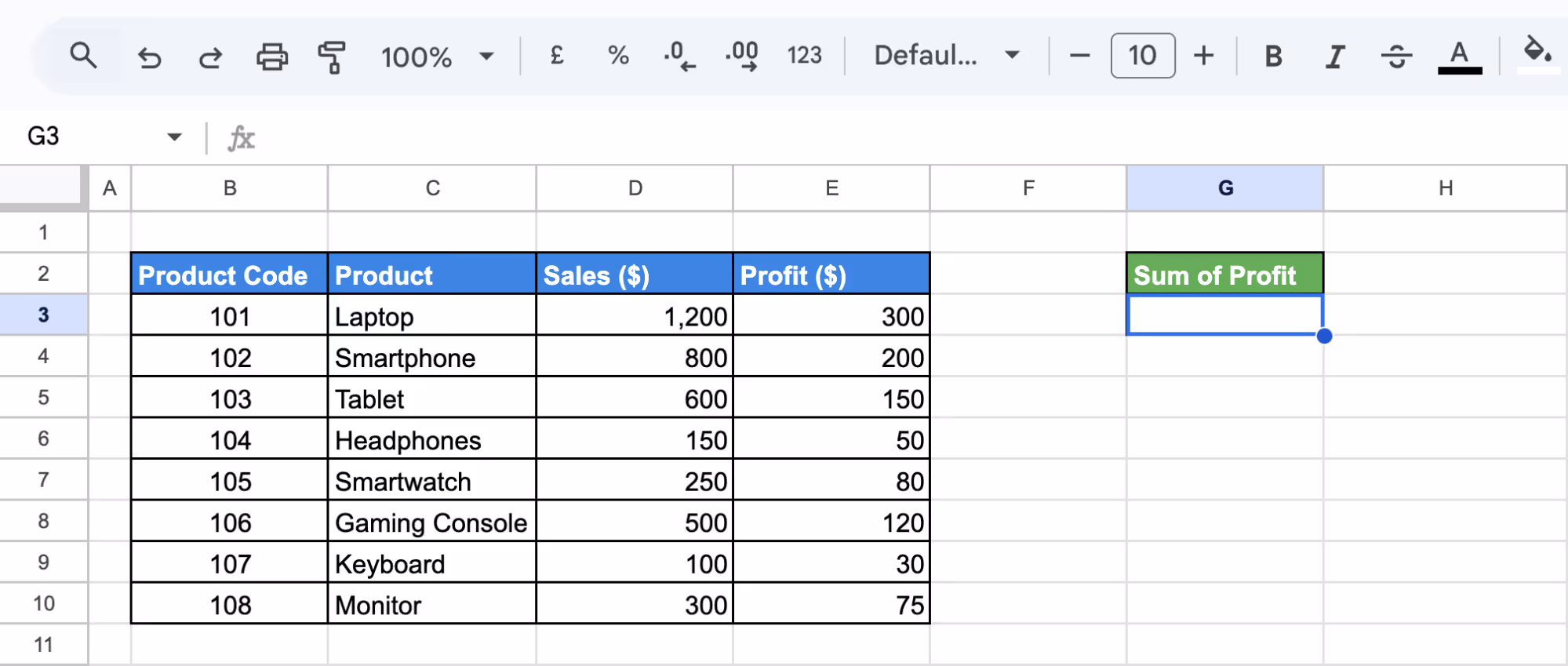
Task: Open the text color picker
Action: pyautogui.click(x=1459, y=56)
